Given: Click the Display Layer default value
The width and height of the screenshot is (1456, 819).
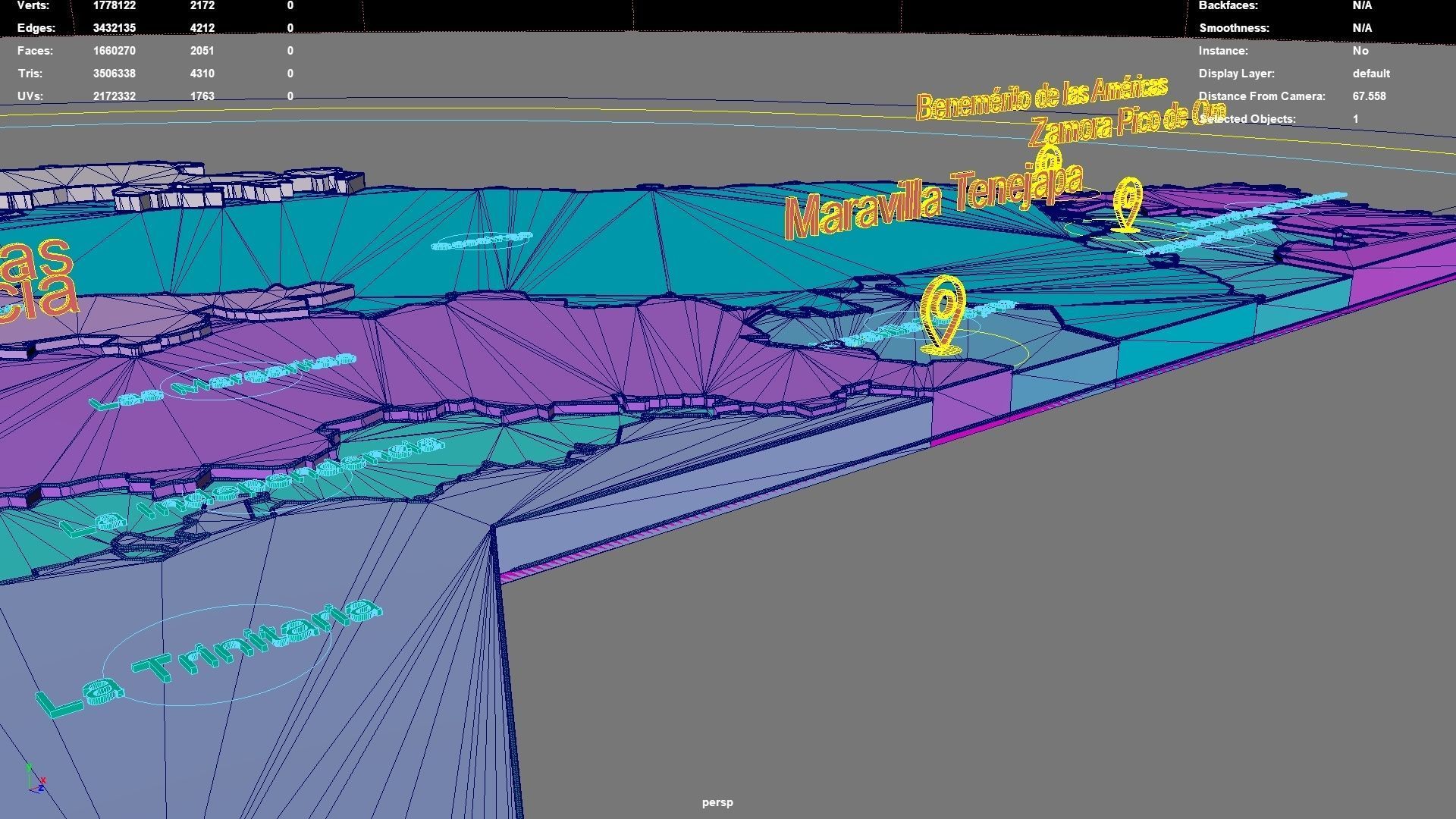Looking at the screenshot, I should coord(1371,74).
